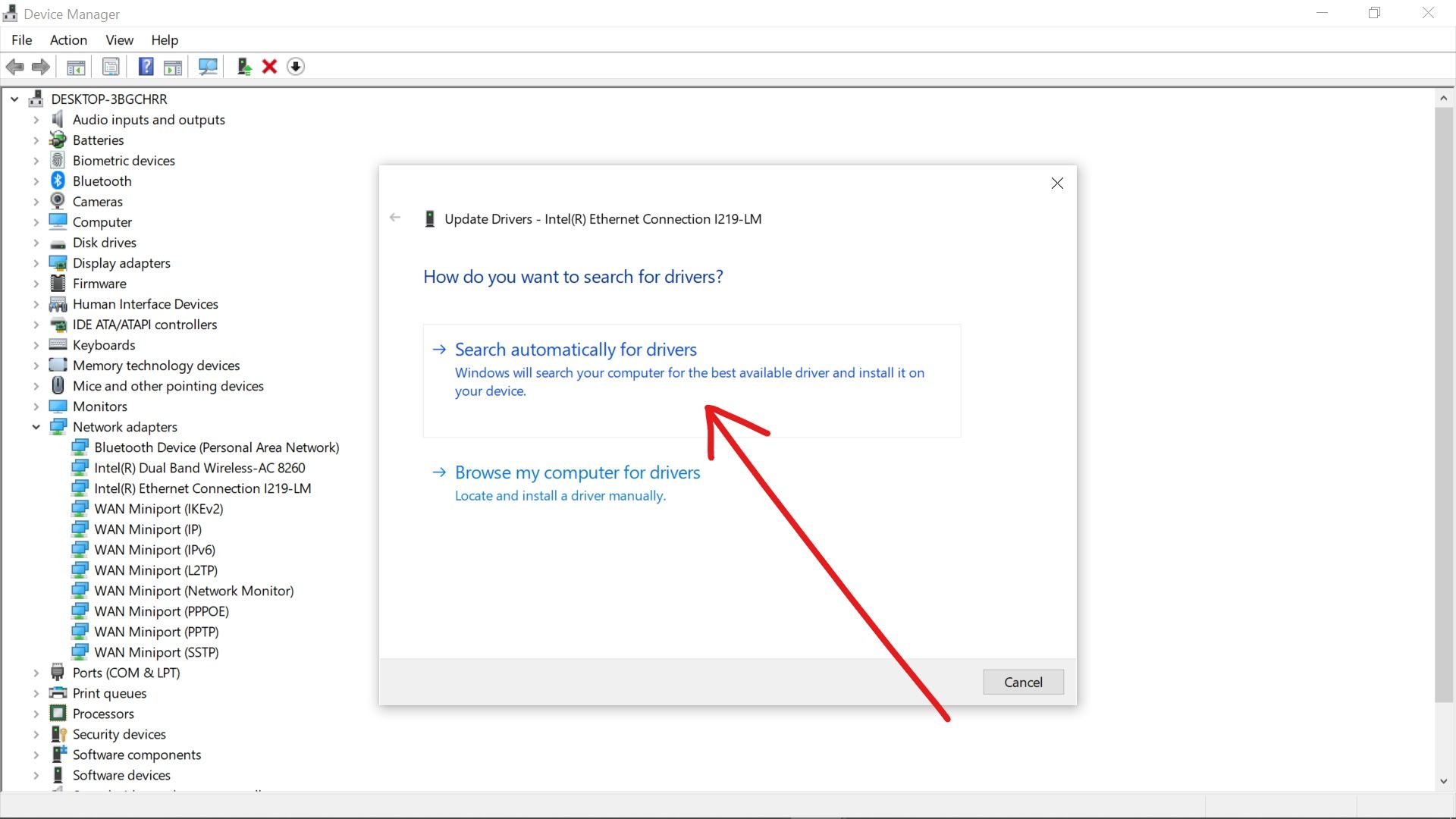Viewport: 1456px width, 819px height.
Task: Click the red Uninstall device icon
Action: pyautogui.click(x=269, y=67)
